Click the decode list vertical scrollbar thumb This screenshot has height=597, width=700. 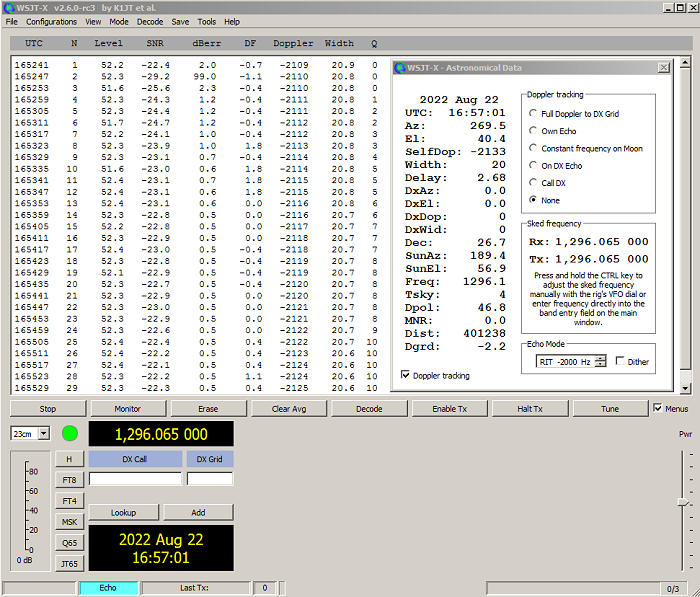[685, 219]
